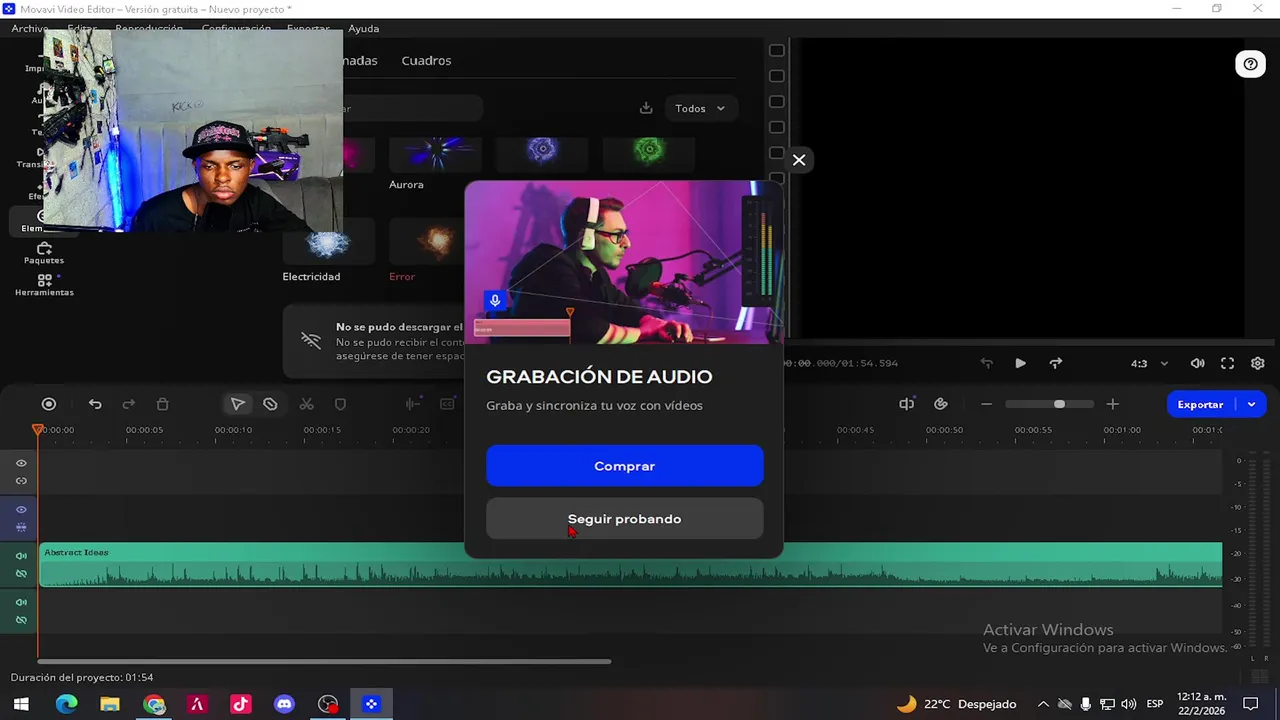Step back one frame in preview

pyautogui.click(x=987, y=363)
